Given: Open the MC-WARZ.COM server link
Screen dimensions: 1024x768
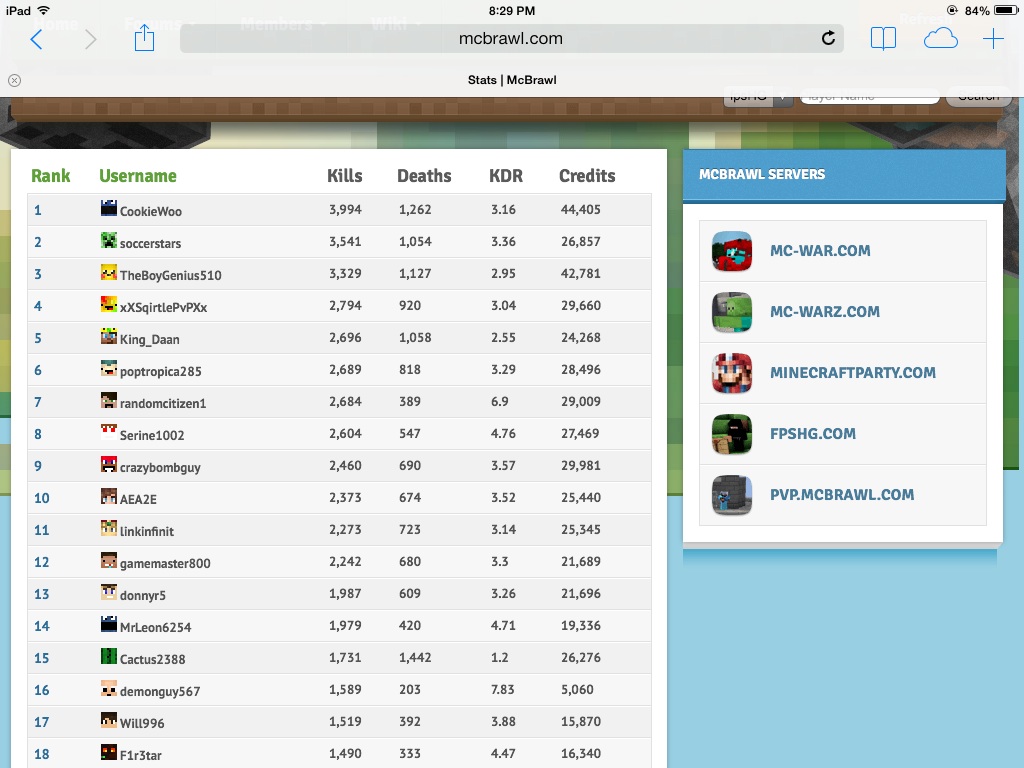Looking at the screenshot, I should point(824,312).
